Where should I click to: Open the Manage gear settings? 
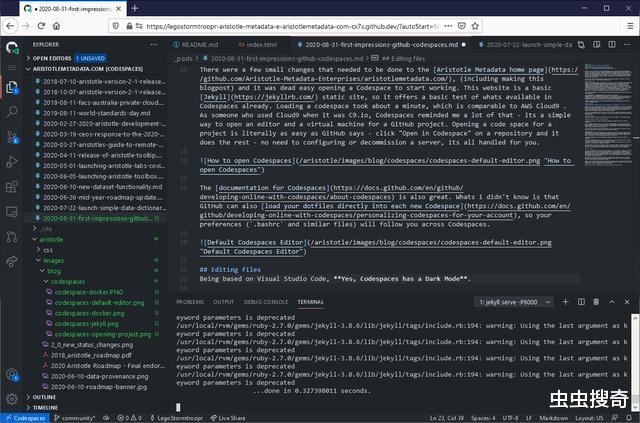pos(12,399)
